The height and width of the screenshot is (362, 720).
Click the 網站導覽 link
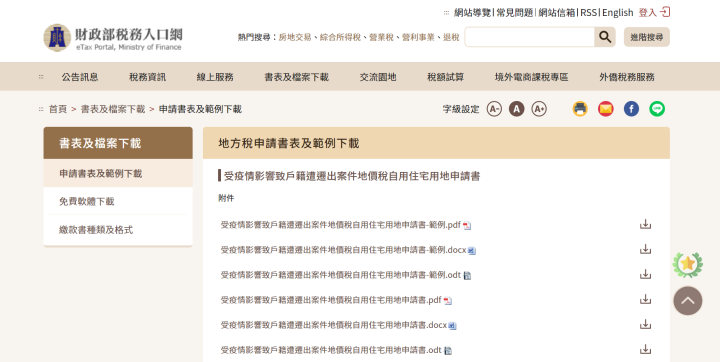472,12
